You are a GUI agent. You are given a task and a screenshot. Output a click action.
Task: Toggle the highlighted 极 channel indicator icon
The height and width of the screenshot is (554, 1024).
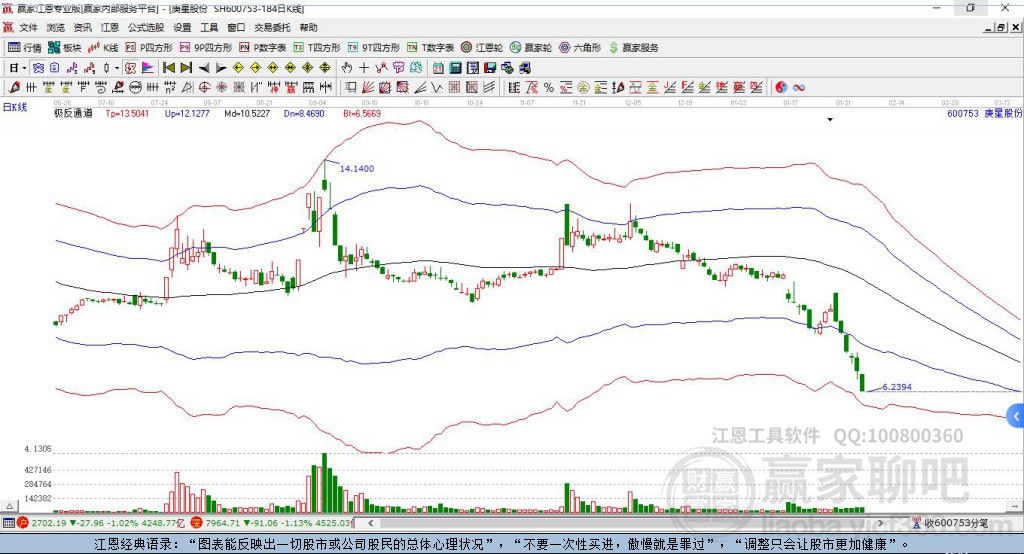point(131,68)
